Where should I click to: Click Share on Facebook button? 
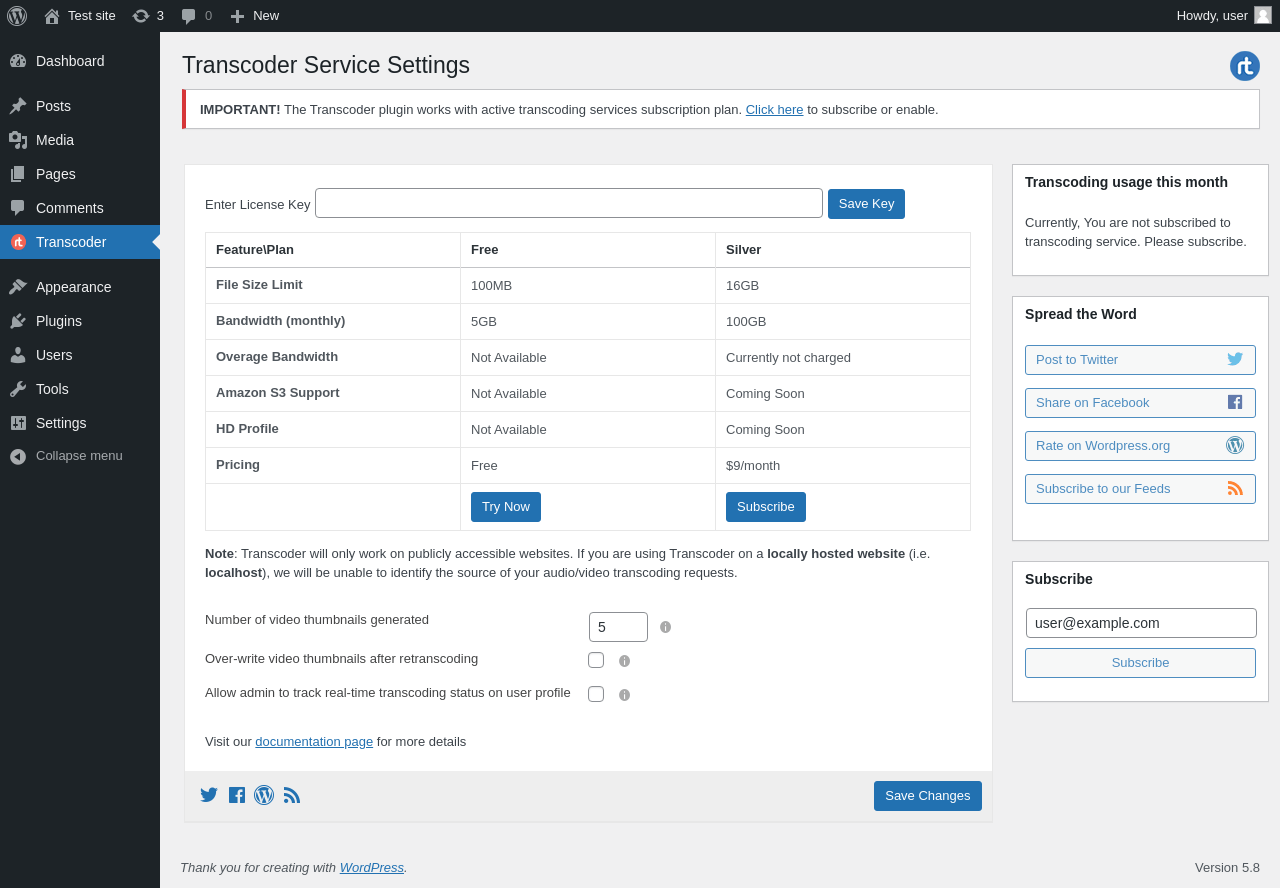coord(1140,403)
